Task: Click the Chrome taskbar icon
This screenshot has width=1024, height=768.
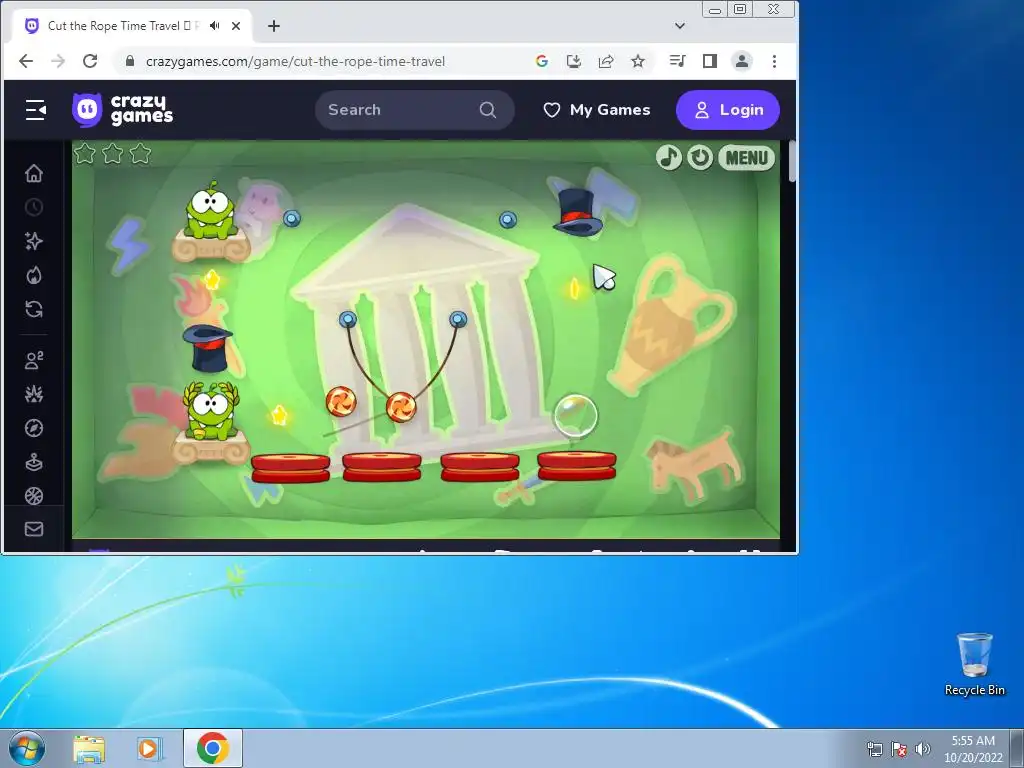Action: (x=213, y=748)
